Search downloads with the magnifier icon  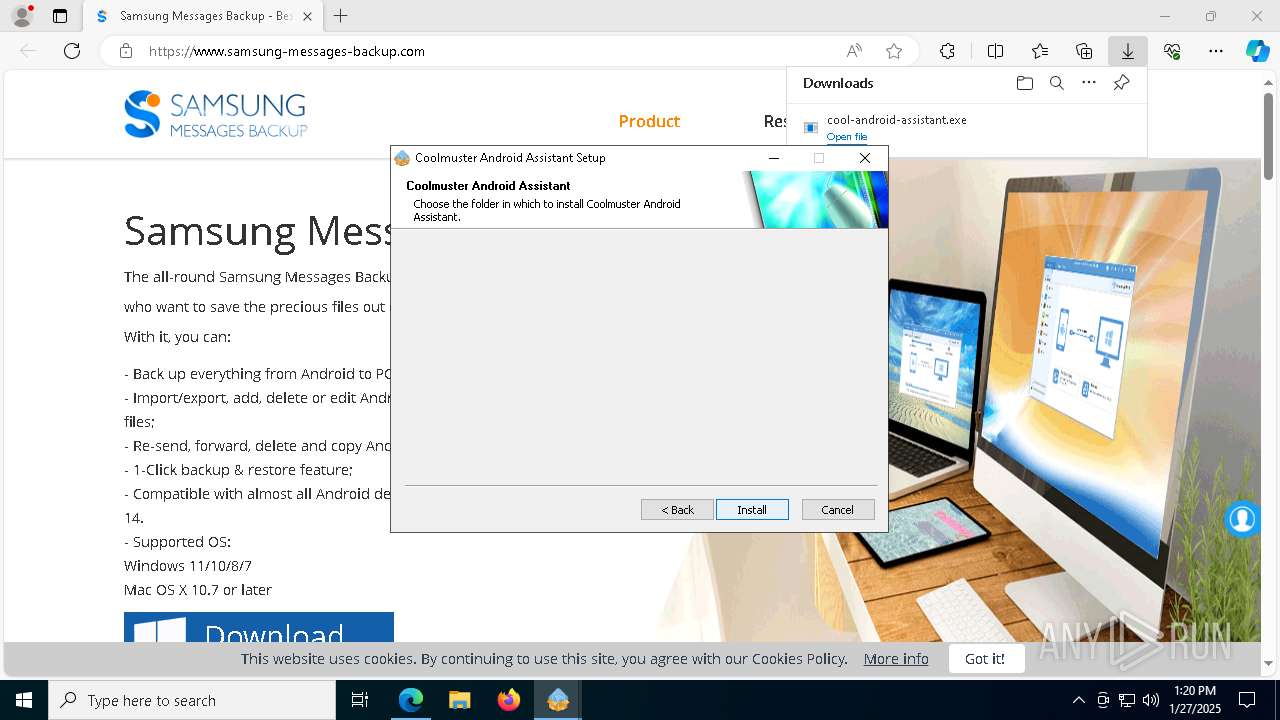pos(1056,83)
